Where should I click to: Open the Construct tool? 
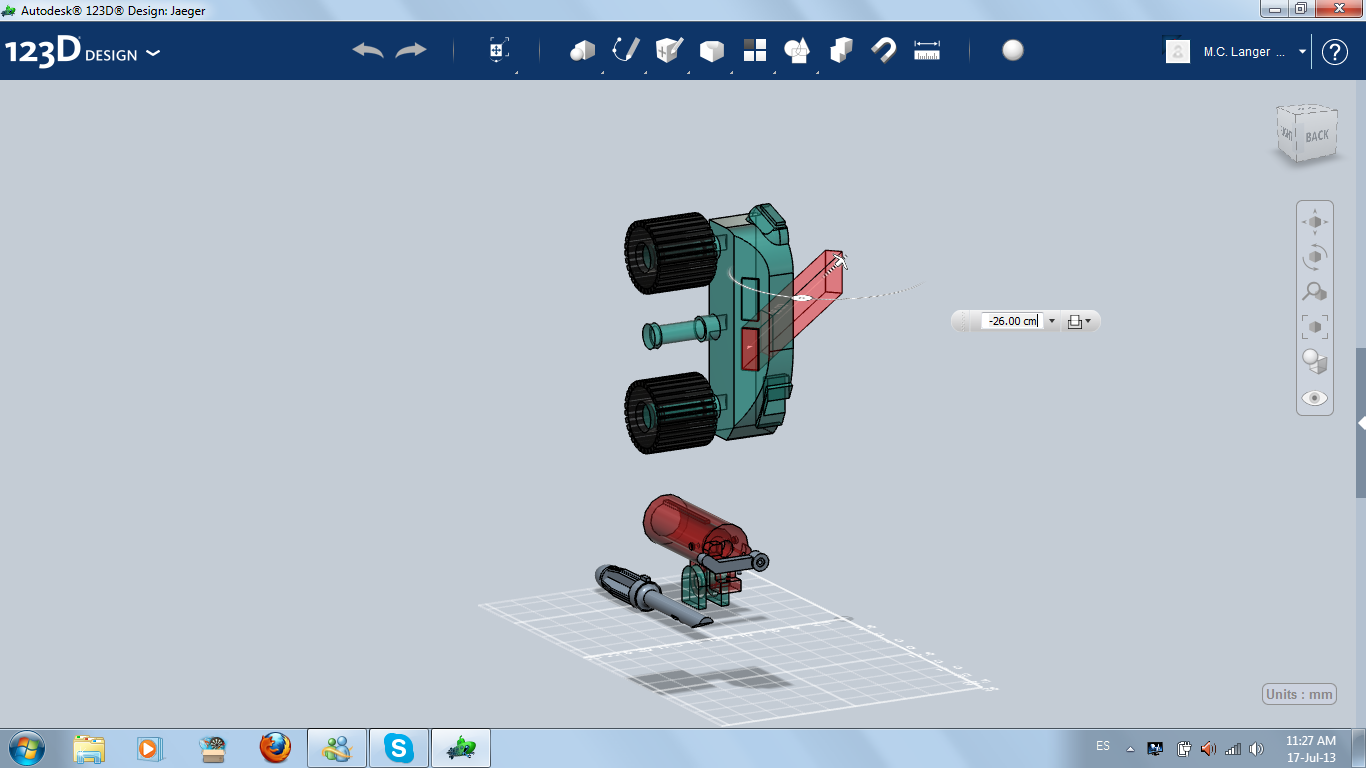(669, 50)
